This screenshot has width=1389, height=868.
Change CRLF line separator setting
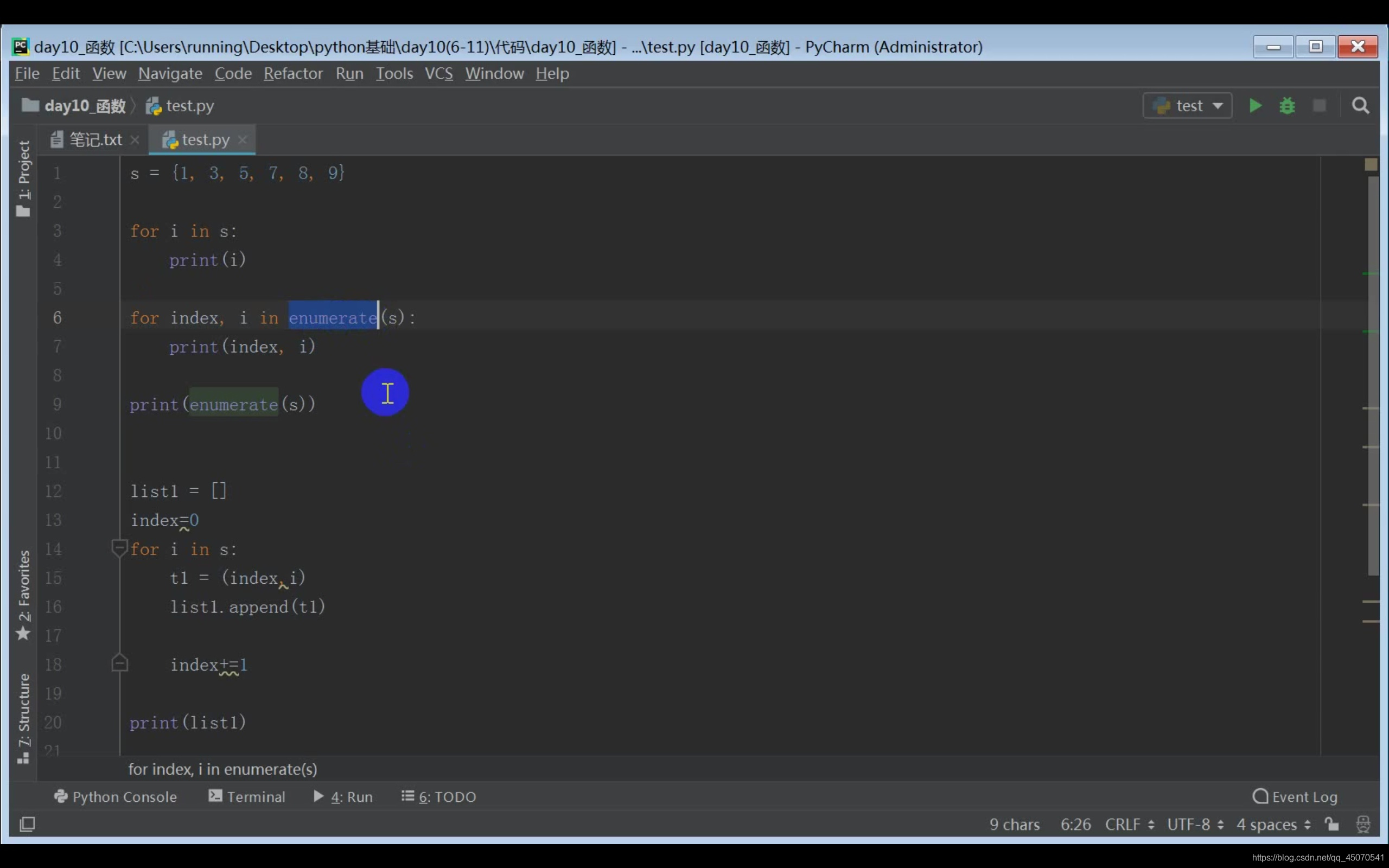point(1129,825)
